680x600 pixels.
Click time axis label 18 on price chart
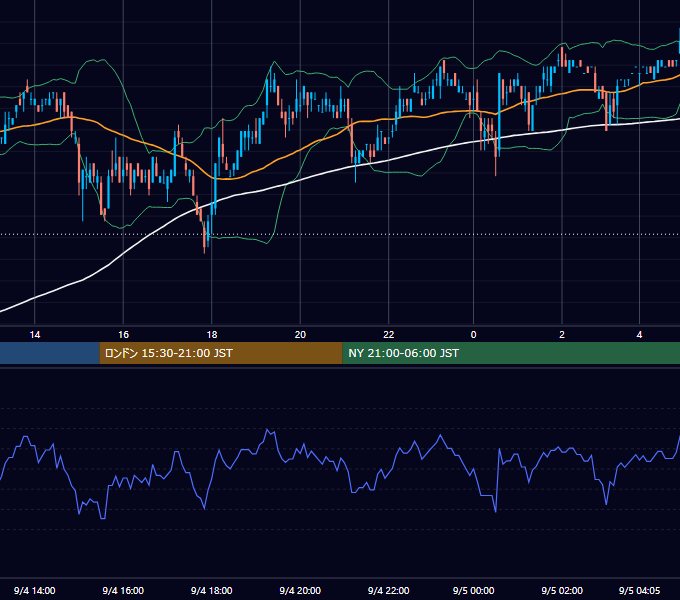tap(212, 335)
